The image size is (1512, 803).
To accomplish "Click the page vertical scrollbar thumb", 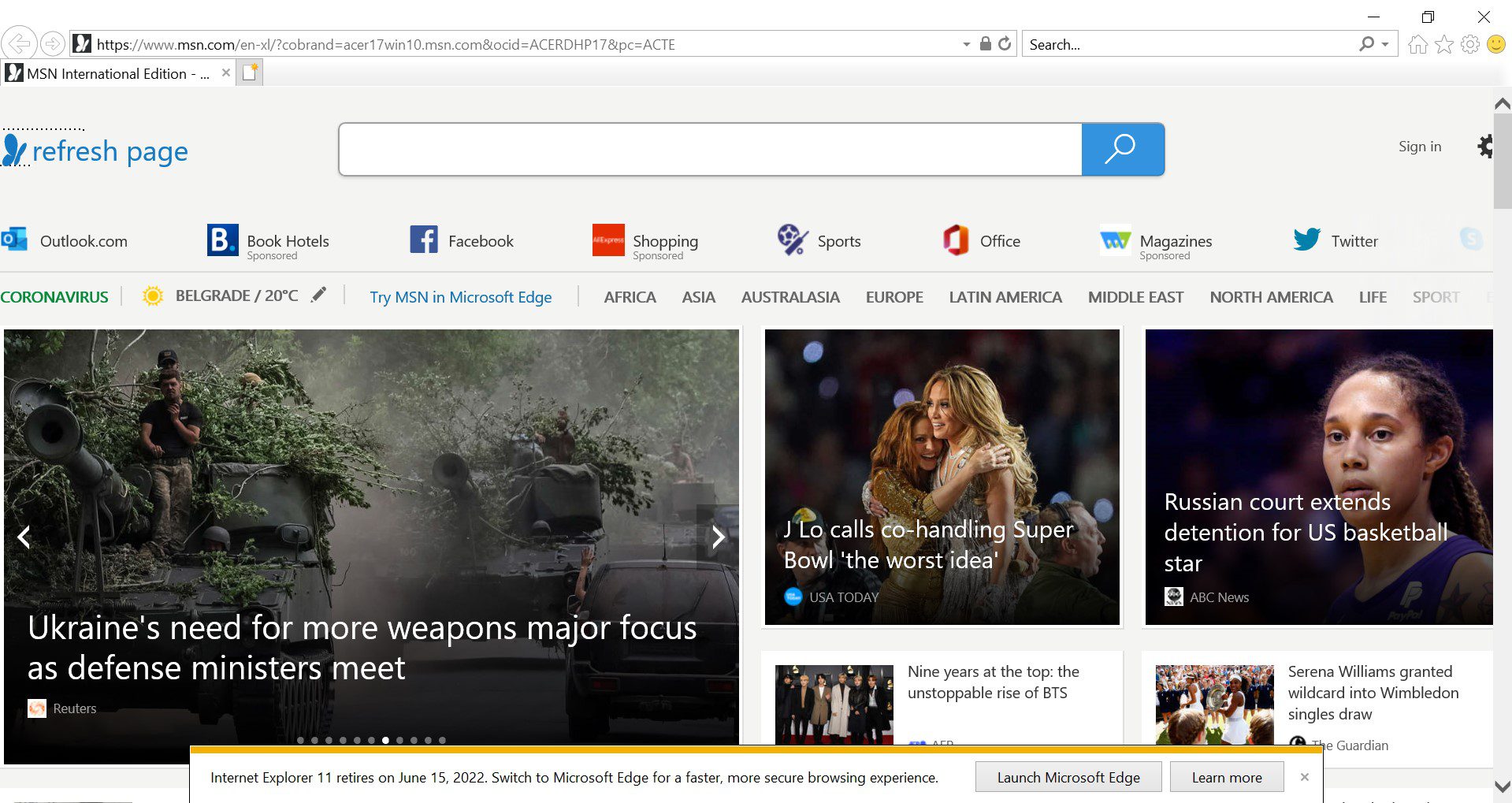I will pyautogui.click(x=1502, y=162).
